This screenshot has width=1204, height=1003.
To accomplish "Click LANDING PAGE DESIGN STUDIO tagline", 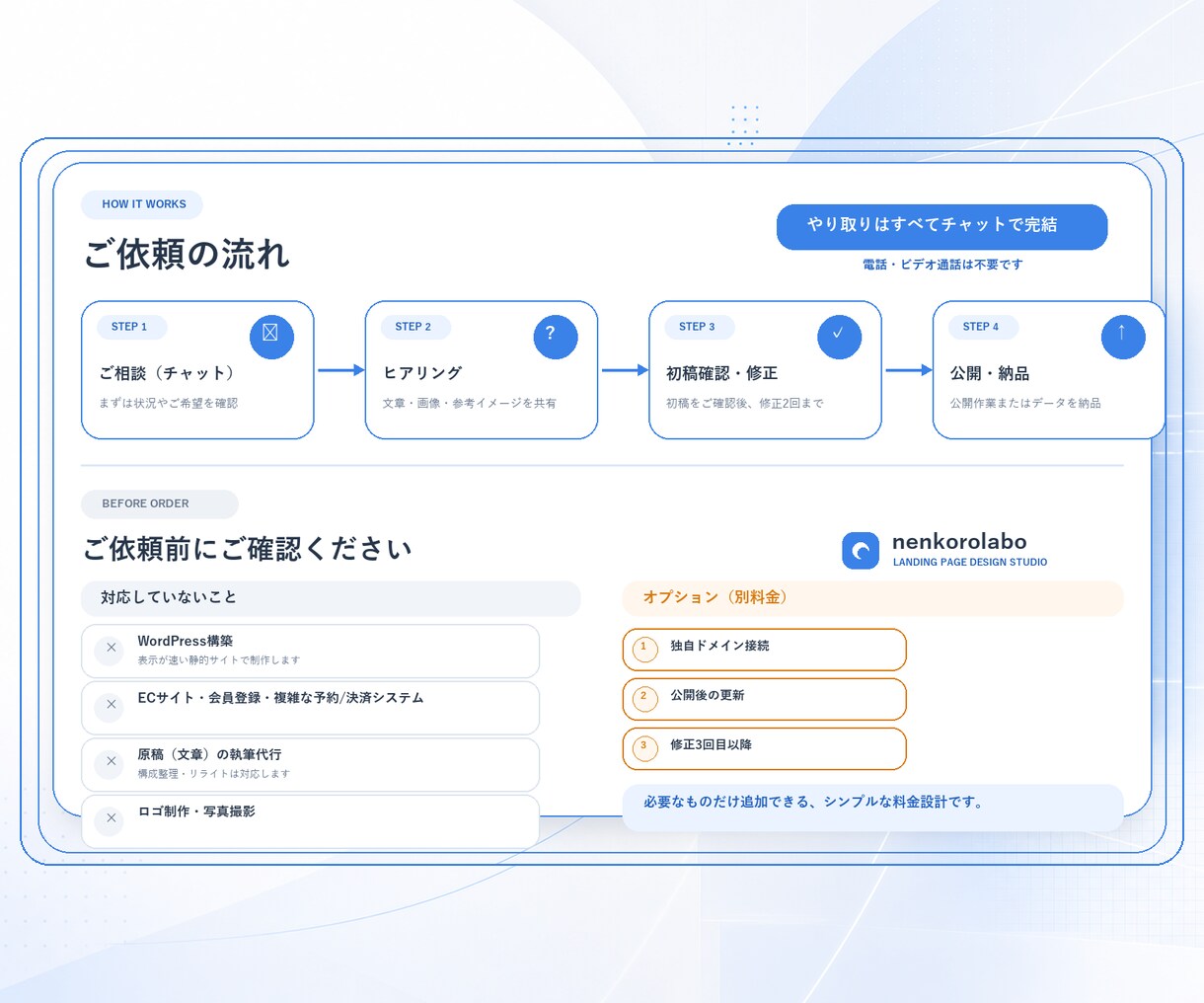I will click(970, 563).
